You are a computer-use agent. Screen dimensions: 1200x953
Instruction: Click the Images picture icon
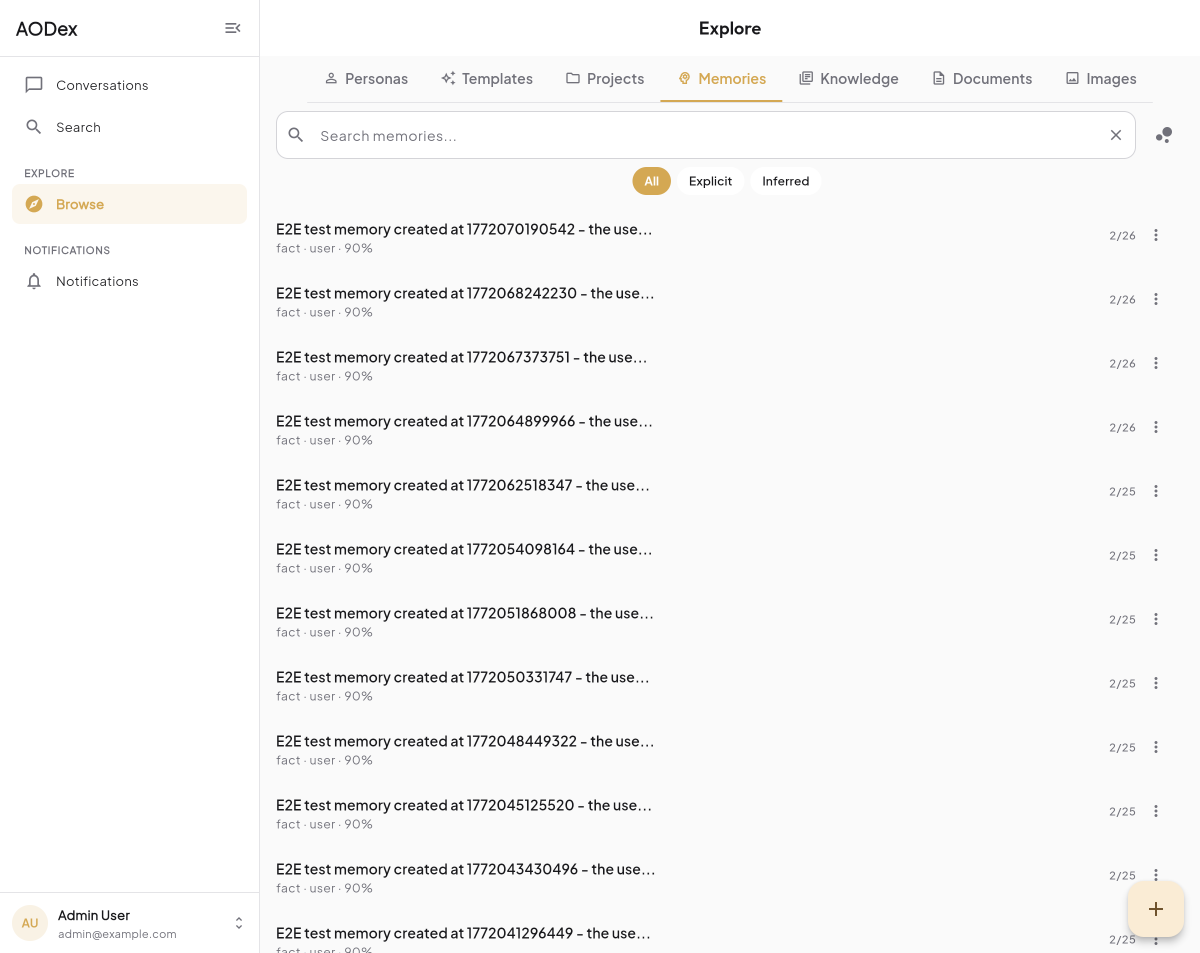pos(1071,78)
